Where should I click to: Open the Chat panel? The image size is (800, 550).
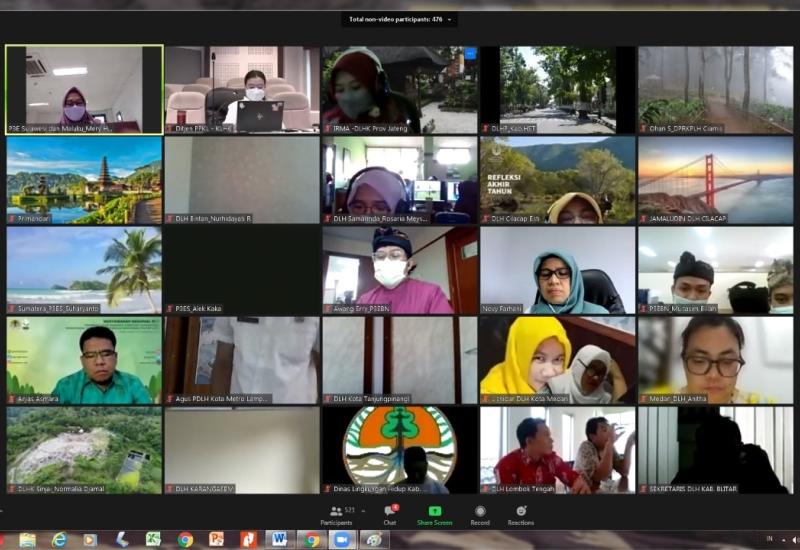[390, 514]
